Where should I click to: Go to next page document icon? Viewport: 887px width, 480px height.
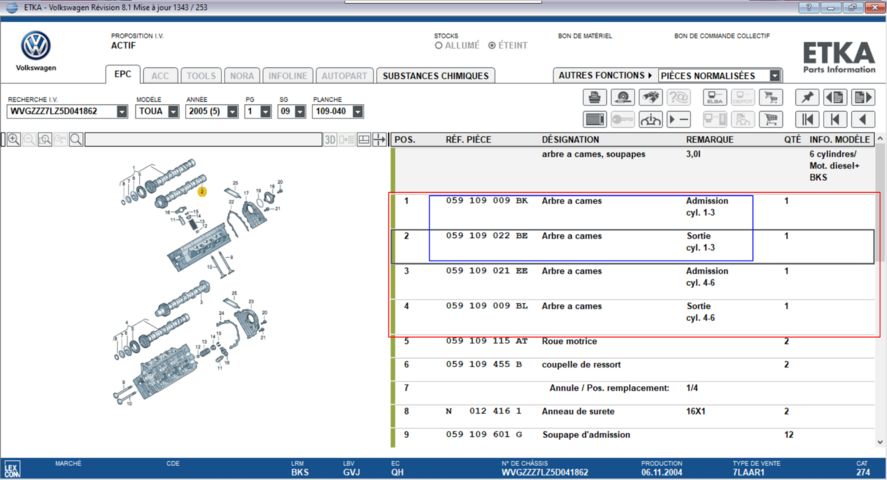[863, 97]
